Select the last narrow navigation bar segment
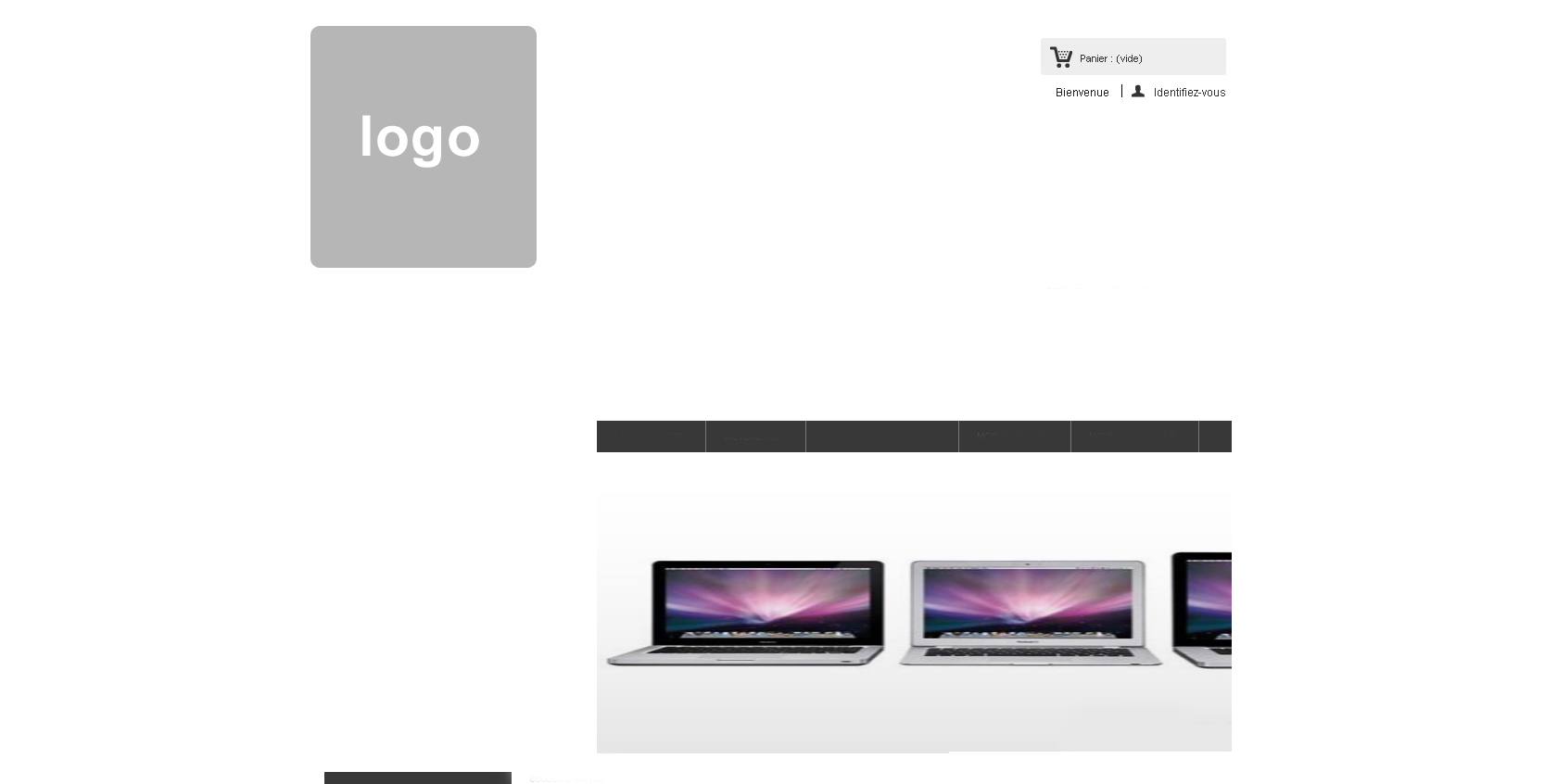This screenshot has height=784, width=1557. point(1216,436)
